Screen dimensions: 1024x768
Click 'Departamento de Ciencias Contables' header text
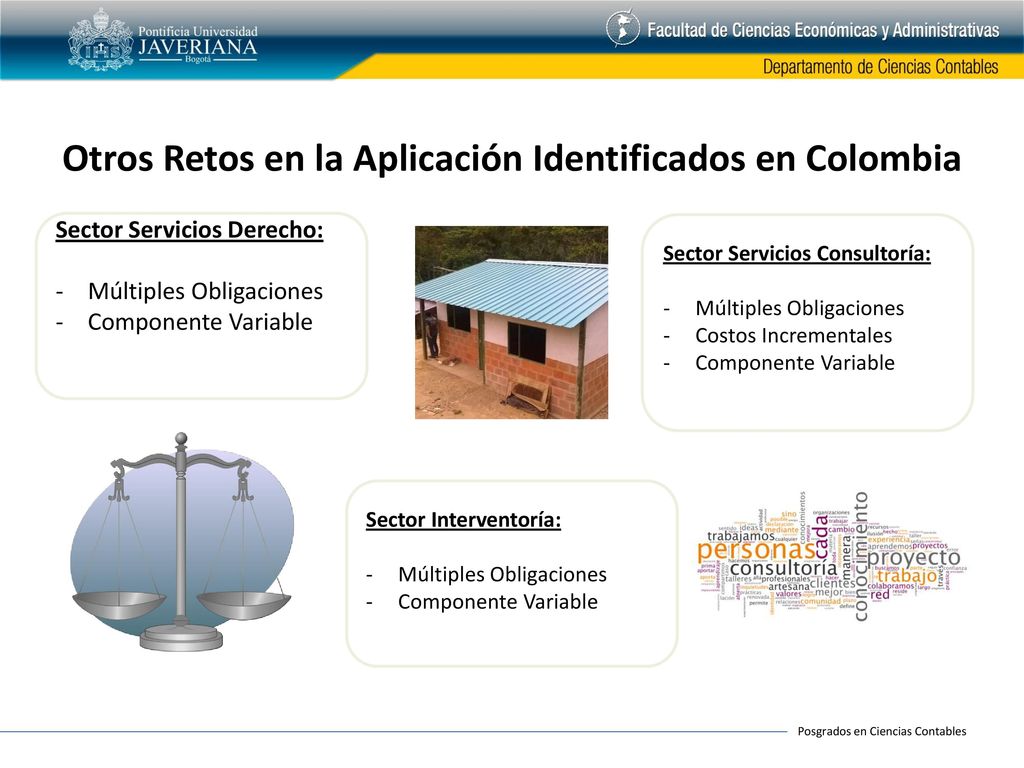coord(880,67)
